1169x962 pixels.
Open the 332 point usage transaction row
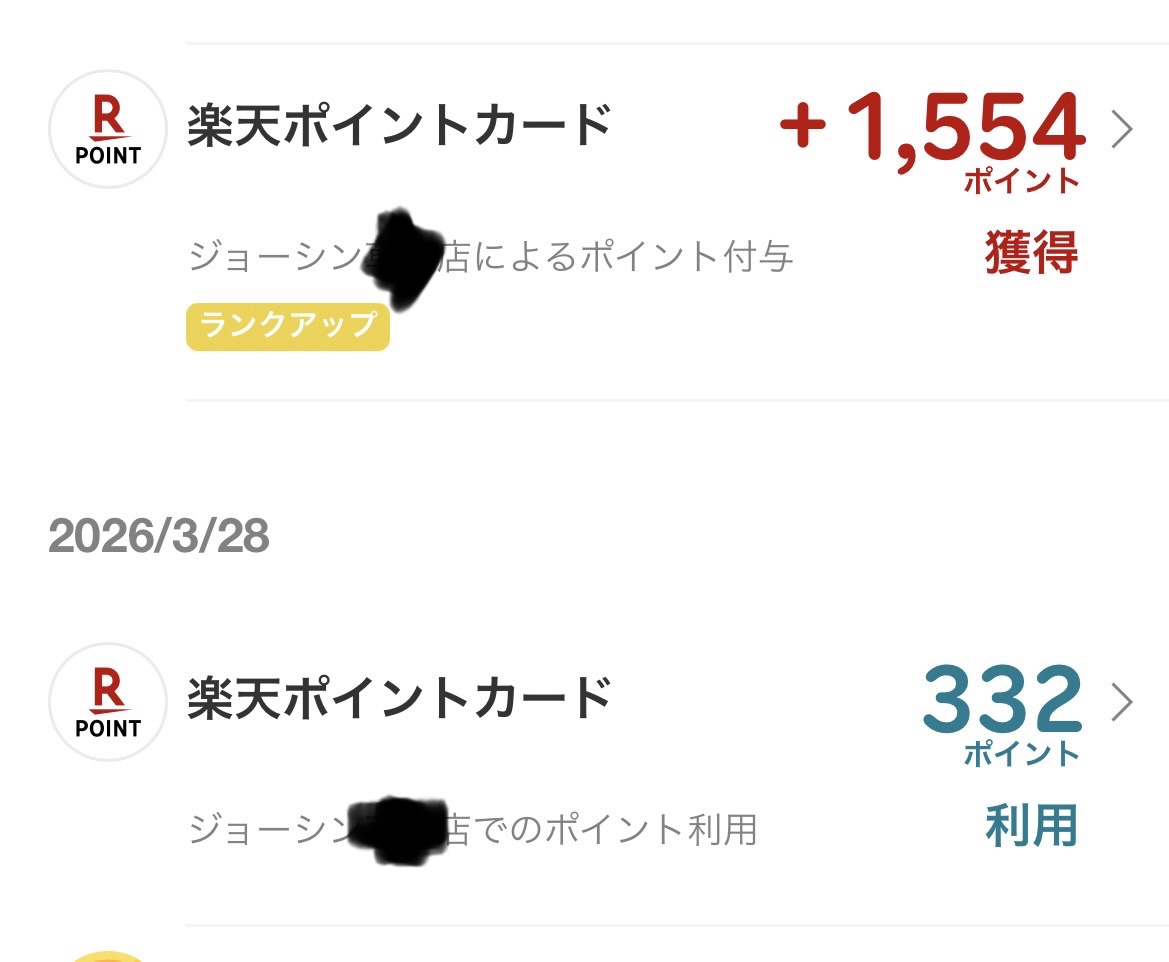pyautogui.click(x=585, y=750)
